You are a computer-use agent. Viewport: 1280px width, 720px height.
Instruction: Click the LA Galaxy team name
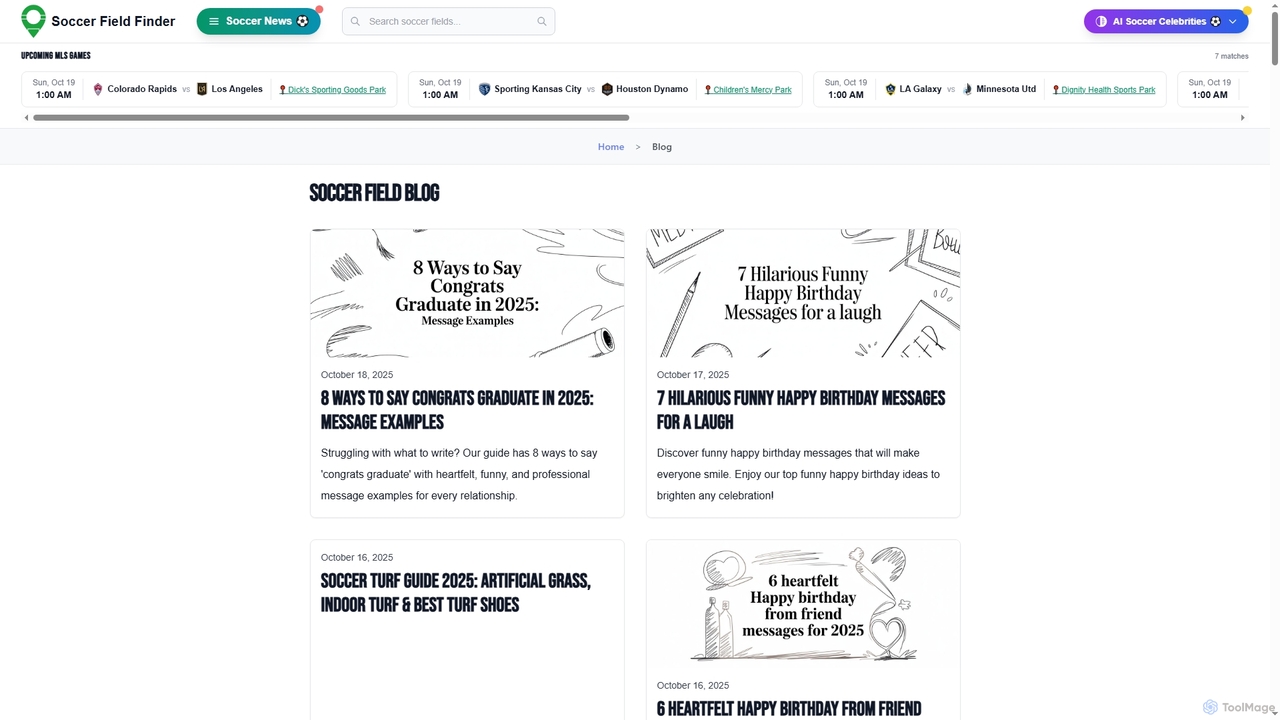(x=920, y=89)
